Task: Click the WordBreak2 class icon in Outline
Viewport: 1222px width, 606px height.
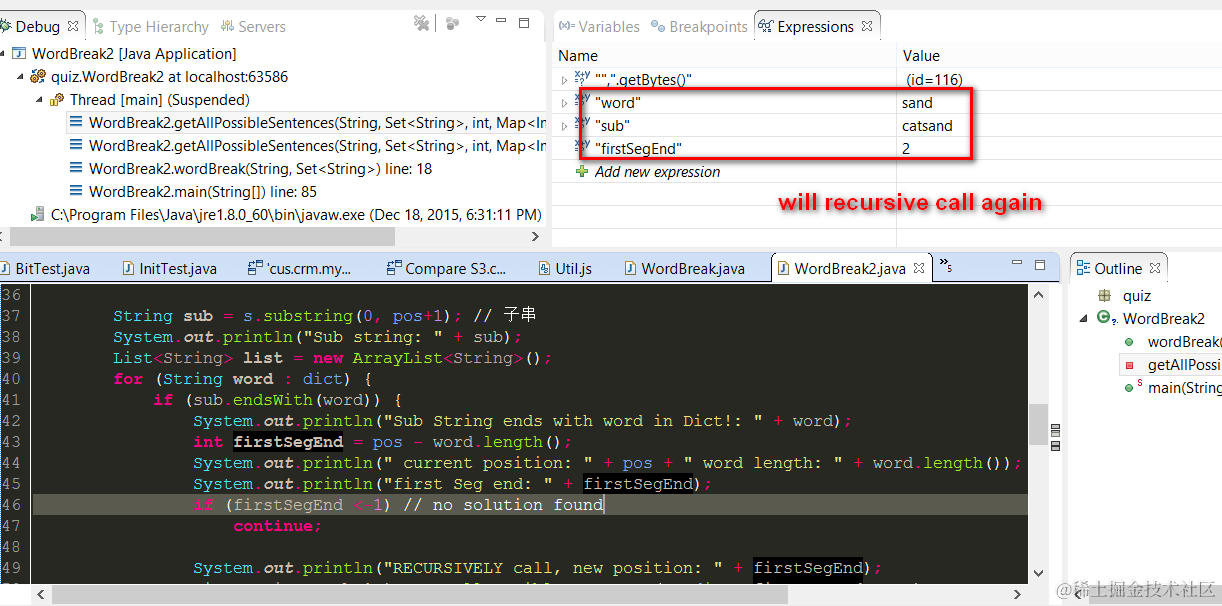Action: tap(1105, 318)
